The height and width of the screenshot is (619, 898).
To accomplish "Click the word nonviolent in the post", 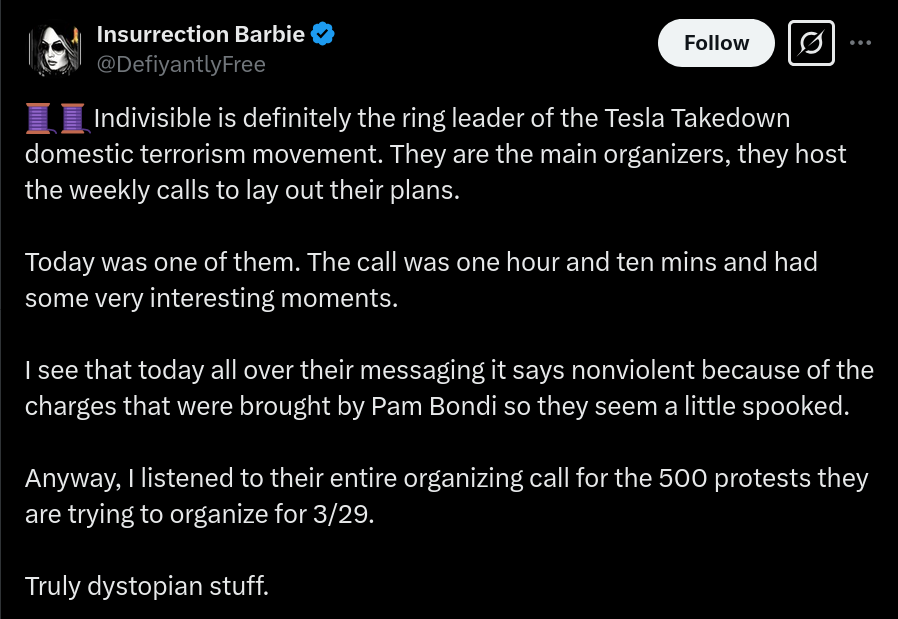I will coord(633,370).
